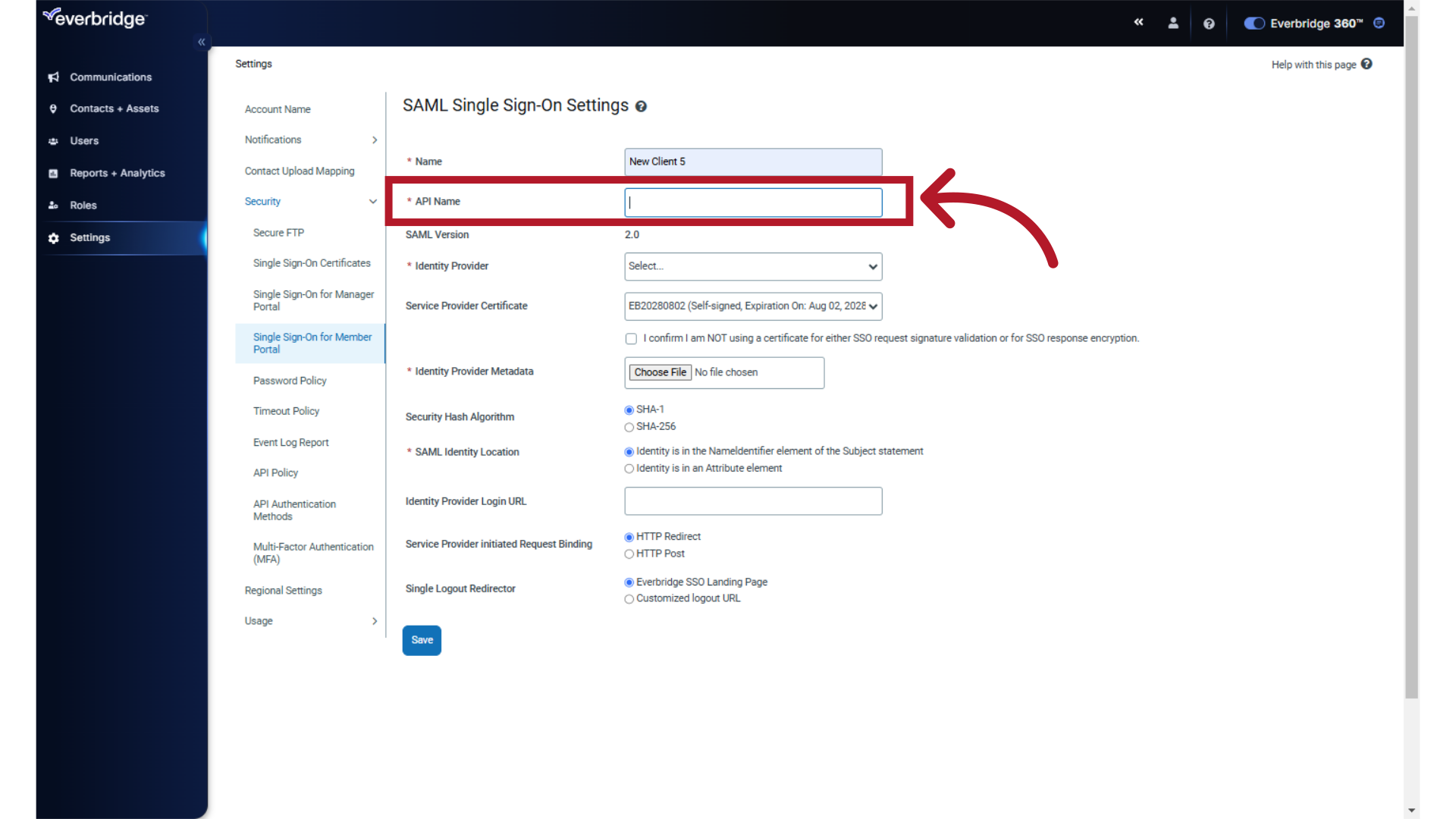Click the Save button

coord(421,640)
